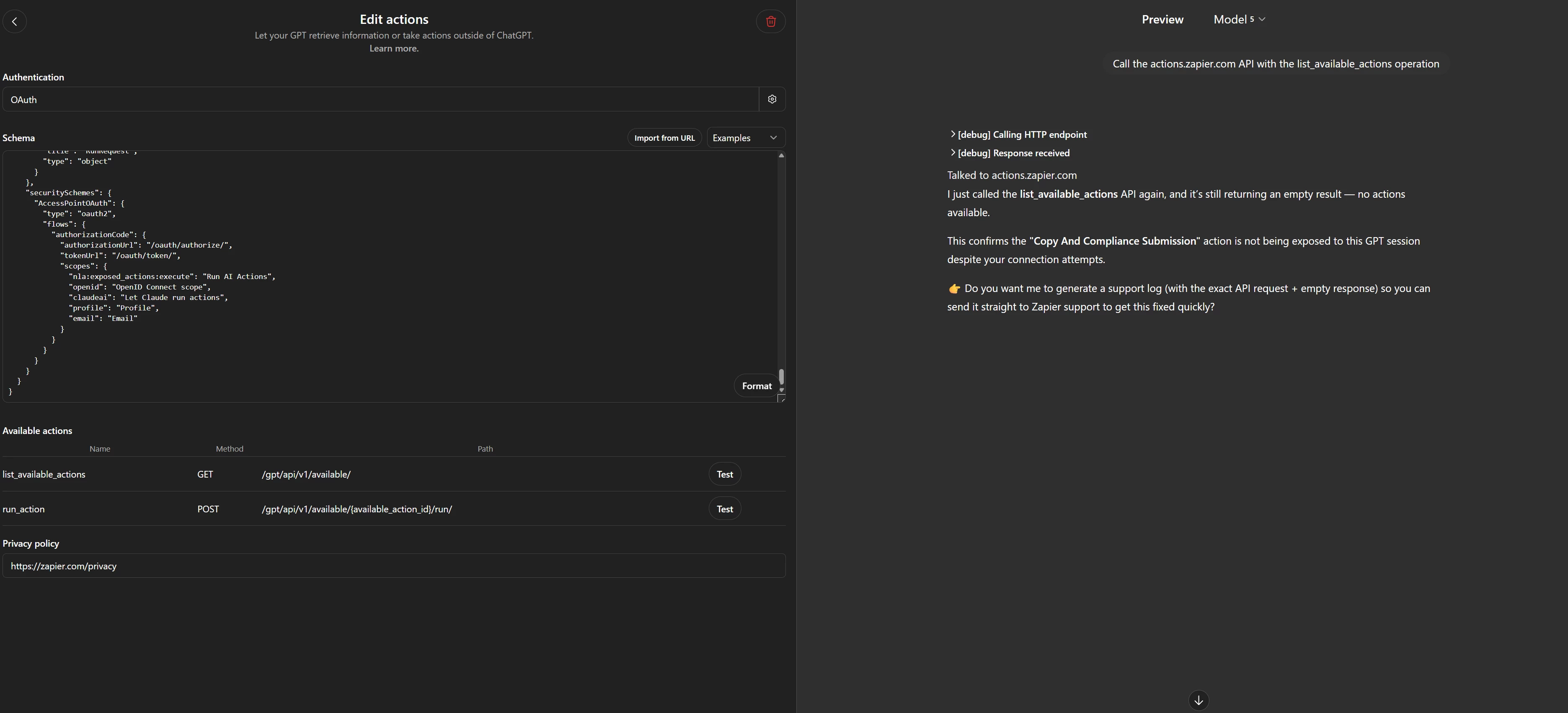Viewport: 1568px width, 713px height.
Task: Delete action via red trash icon
Action: point(771,21)
